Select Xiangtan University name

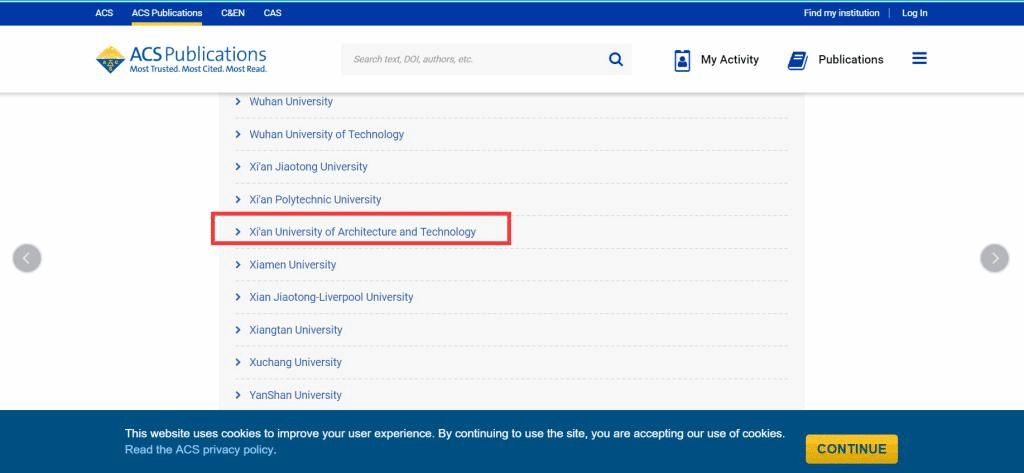296,330
